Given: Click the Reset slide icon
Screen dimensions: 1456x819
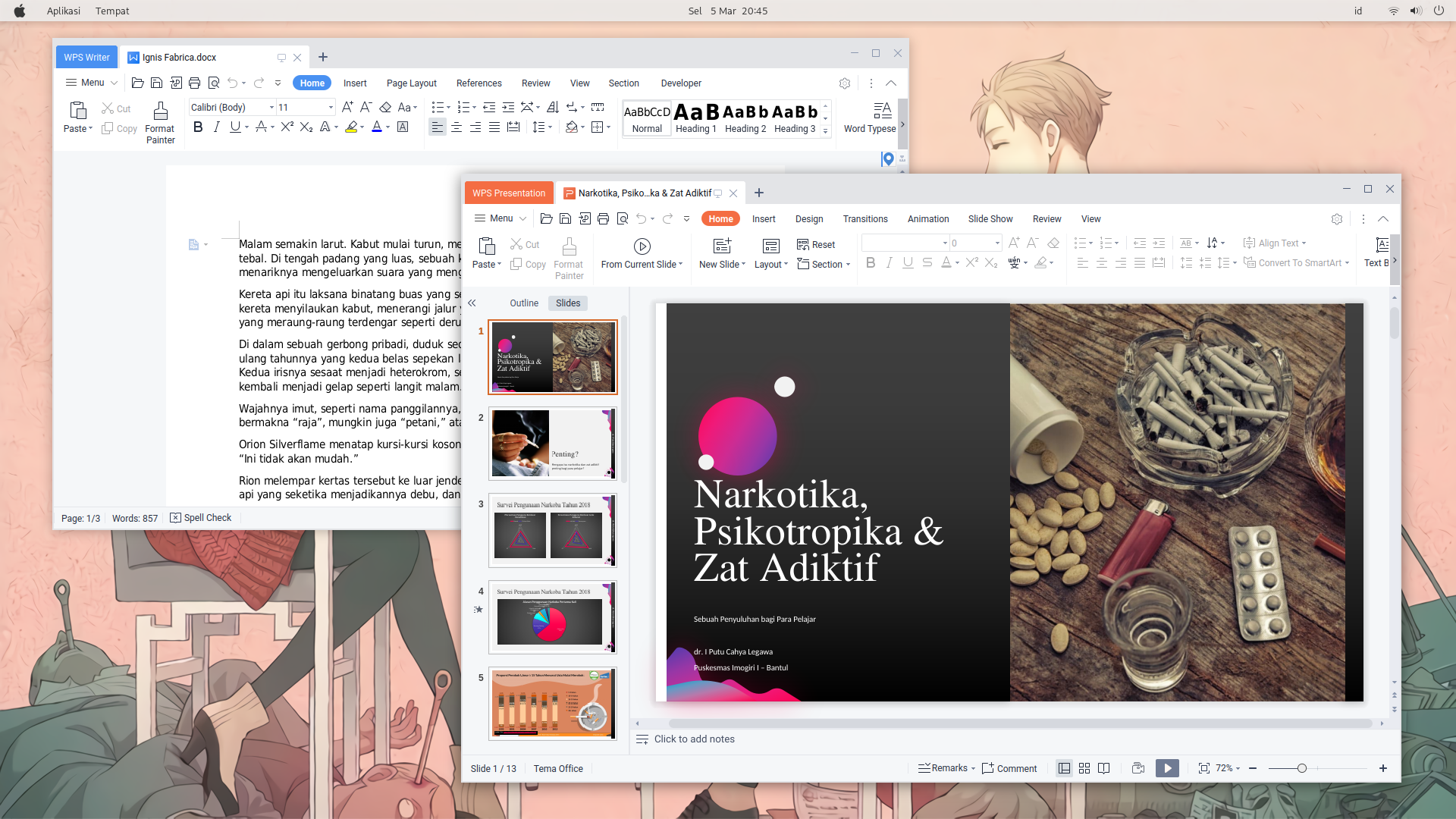Looking at the screenshot, I should (803, 244).
